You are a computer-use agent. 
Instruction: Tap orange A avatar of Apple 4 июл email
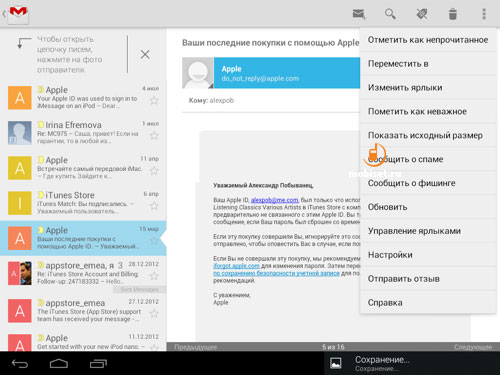[20, 98]
